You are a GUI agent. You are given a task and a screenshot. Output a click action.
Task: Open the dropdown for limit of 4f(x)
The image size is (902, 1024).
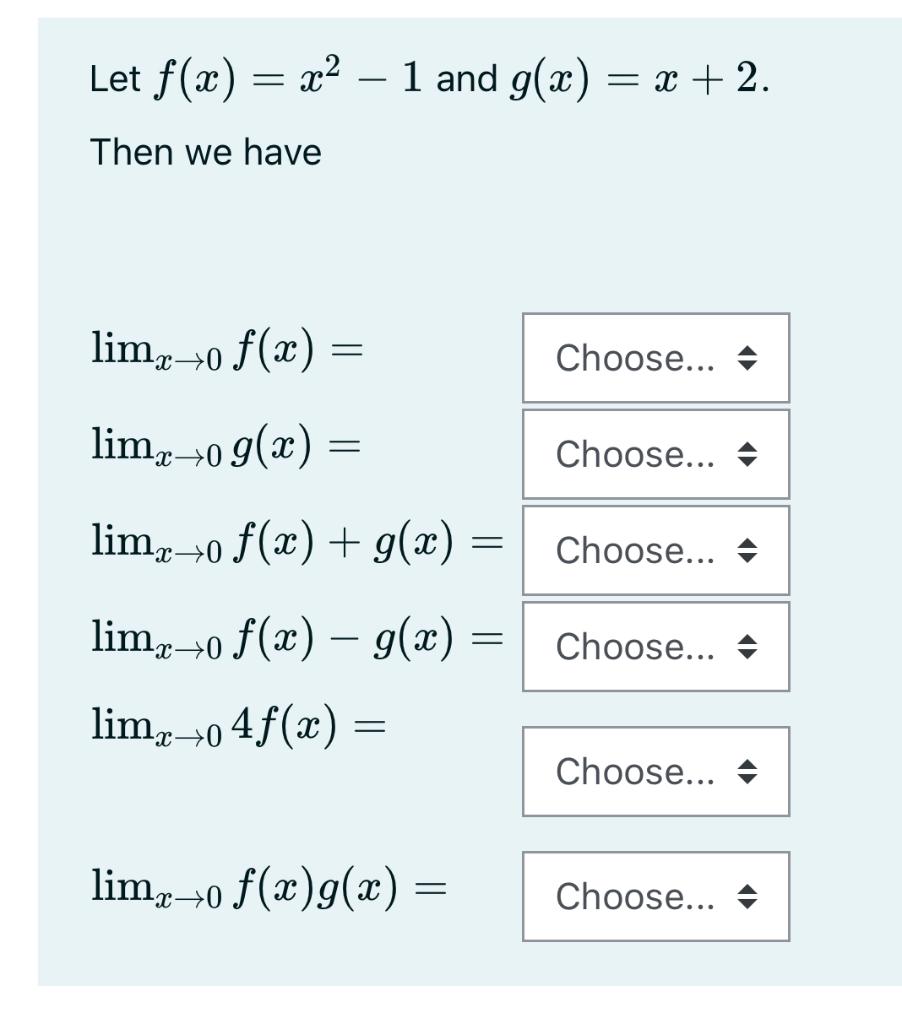pos(655,771)
